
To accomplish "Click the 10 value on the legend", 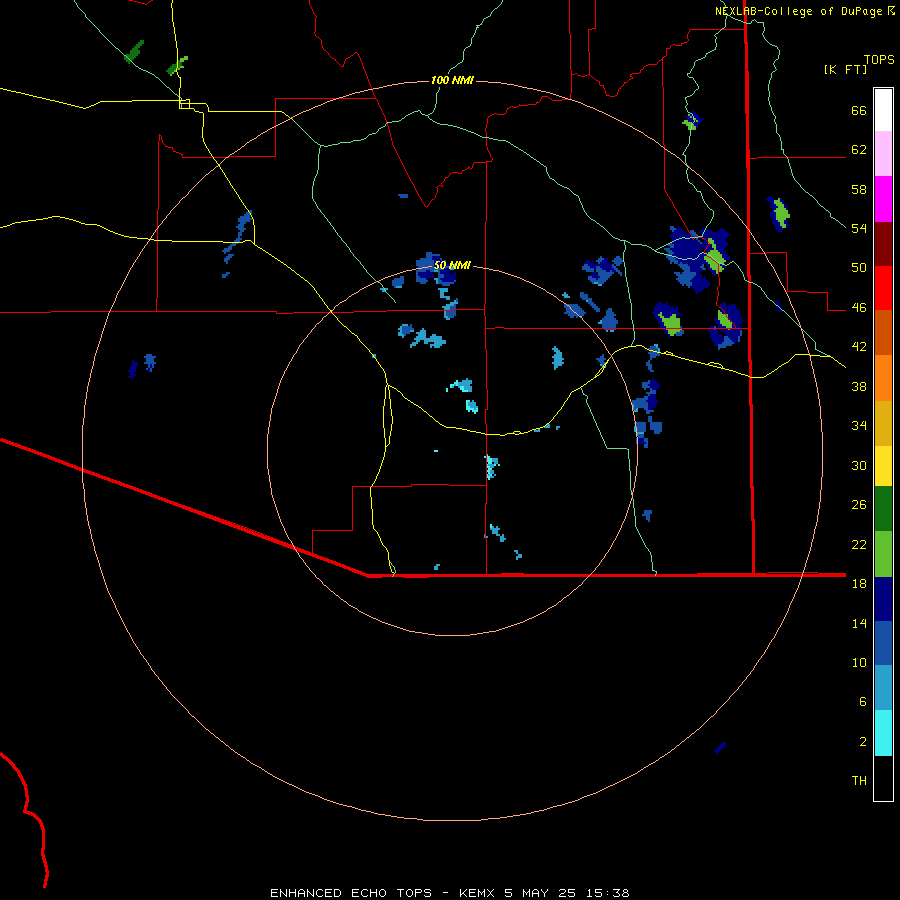I will (859, 662).
